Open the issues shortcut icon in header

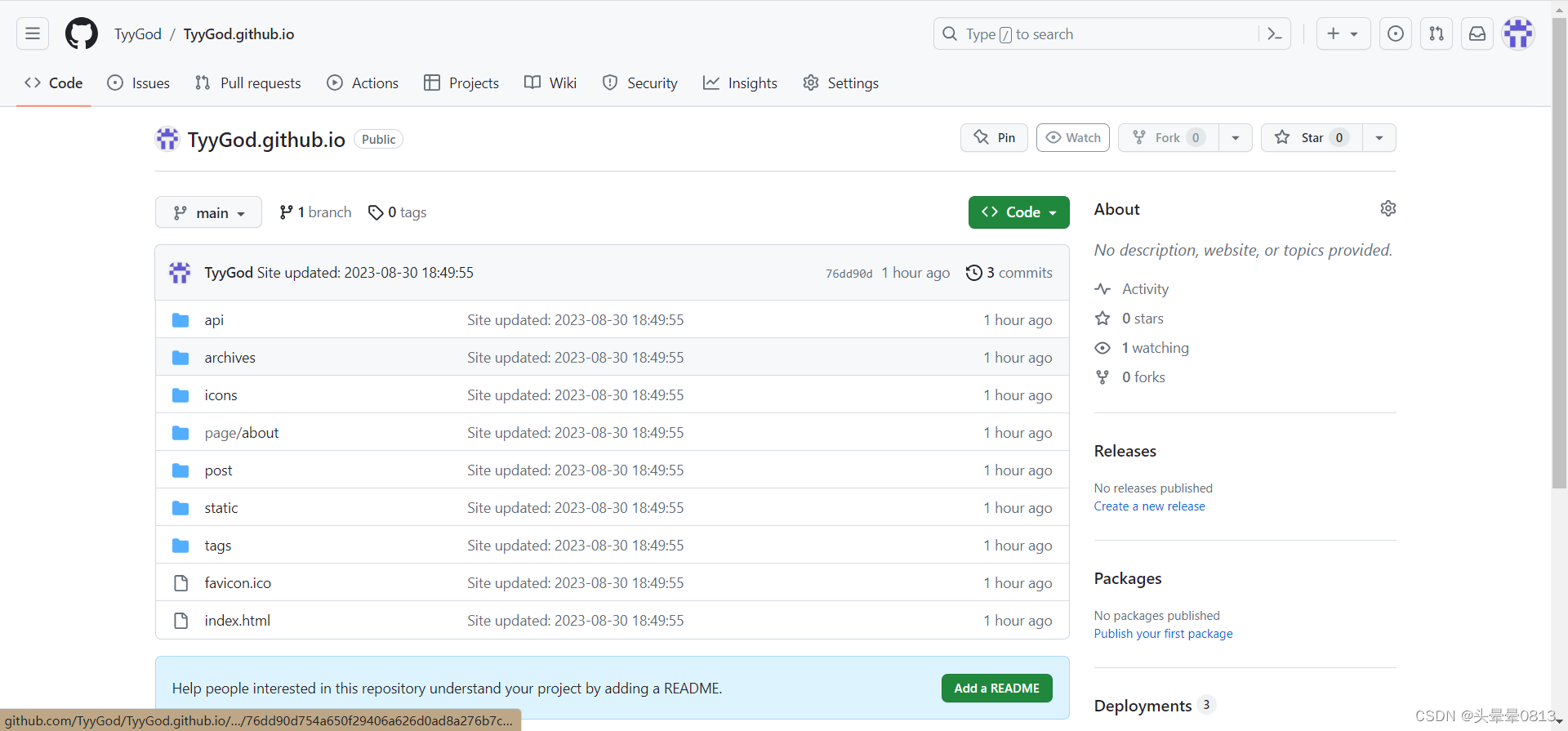tap(1396, 33)
